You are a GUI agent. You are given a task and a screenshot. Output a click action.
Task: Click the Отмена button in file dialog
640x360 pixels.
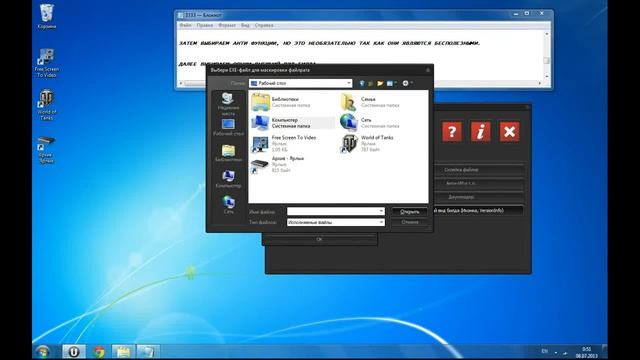[409, 222]
